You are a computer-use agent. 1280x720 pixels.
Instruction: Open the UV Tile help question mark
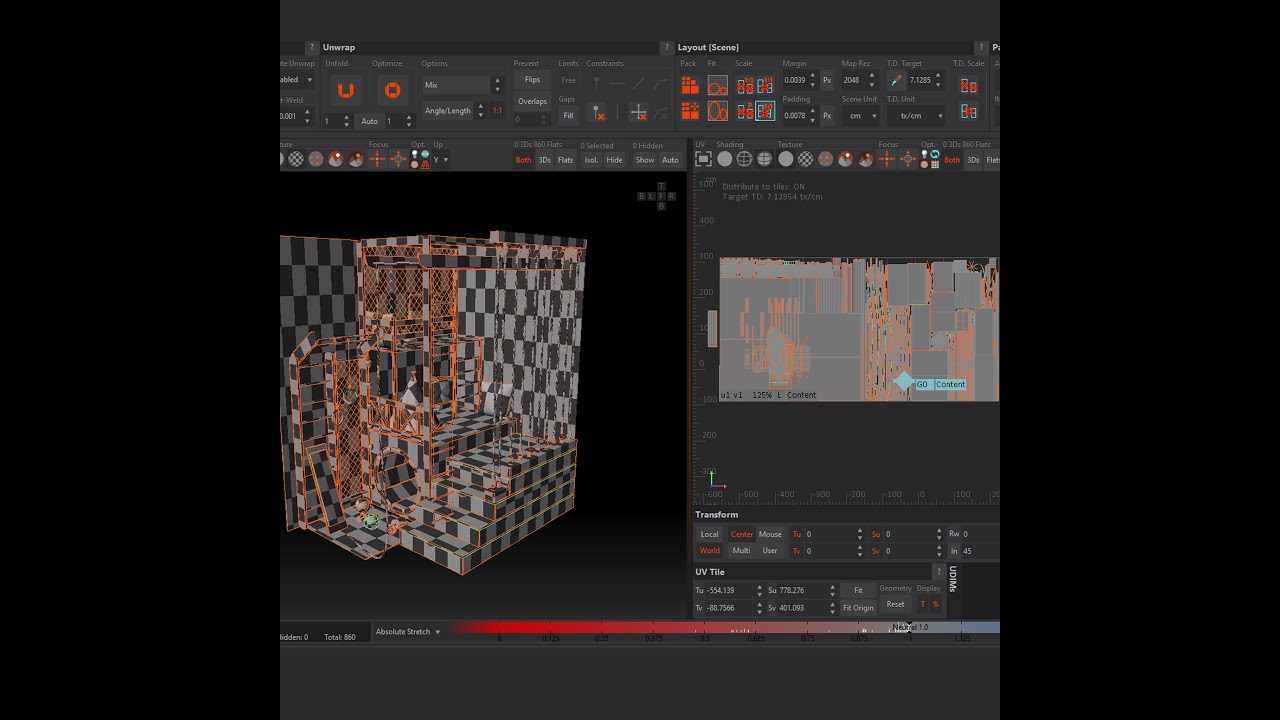[x=938, y=572]
